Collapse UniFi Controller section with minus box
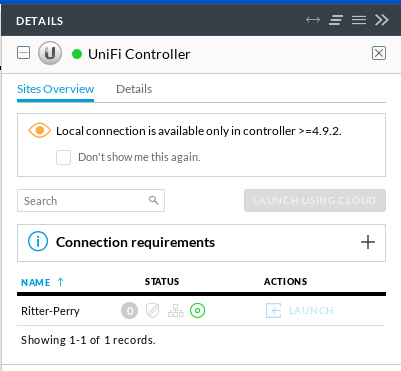Screen dimensions: 401x371 (23, 53)
